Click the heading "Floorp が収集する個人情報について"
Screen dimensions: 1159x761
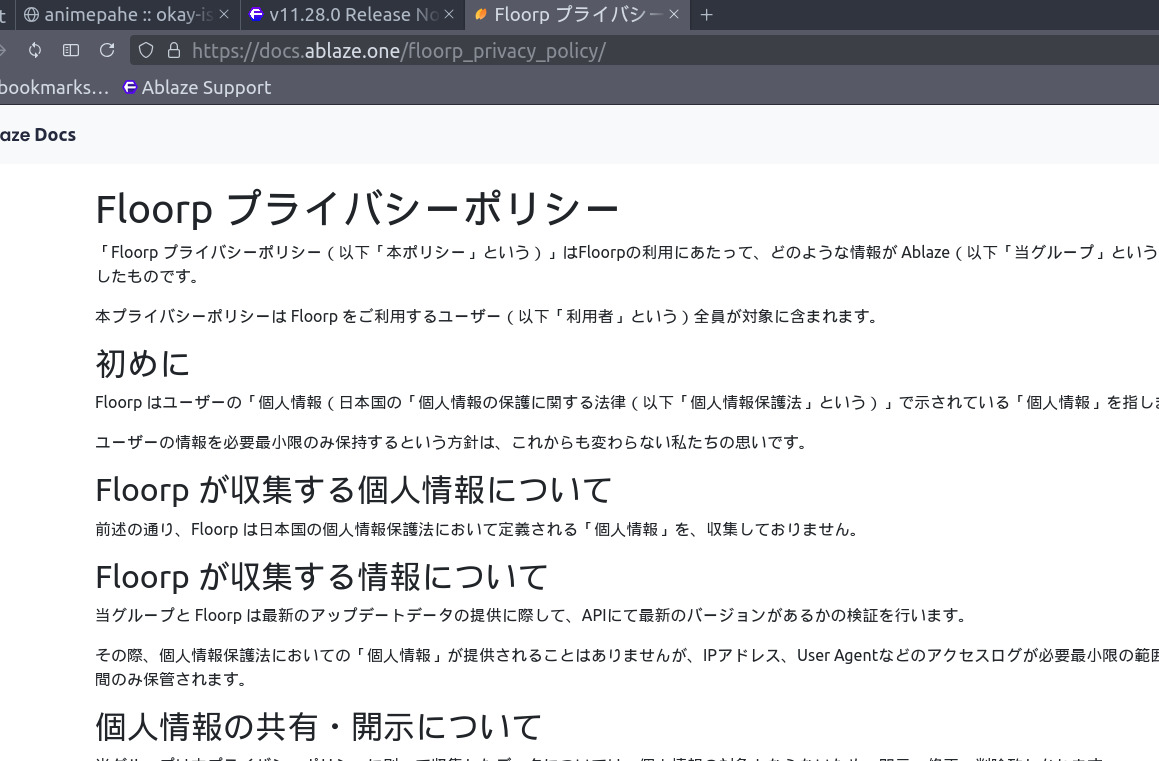[353, 490]
